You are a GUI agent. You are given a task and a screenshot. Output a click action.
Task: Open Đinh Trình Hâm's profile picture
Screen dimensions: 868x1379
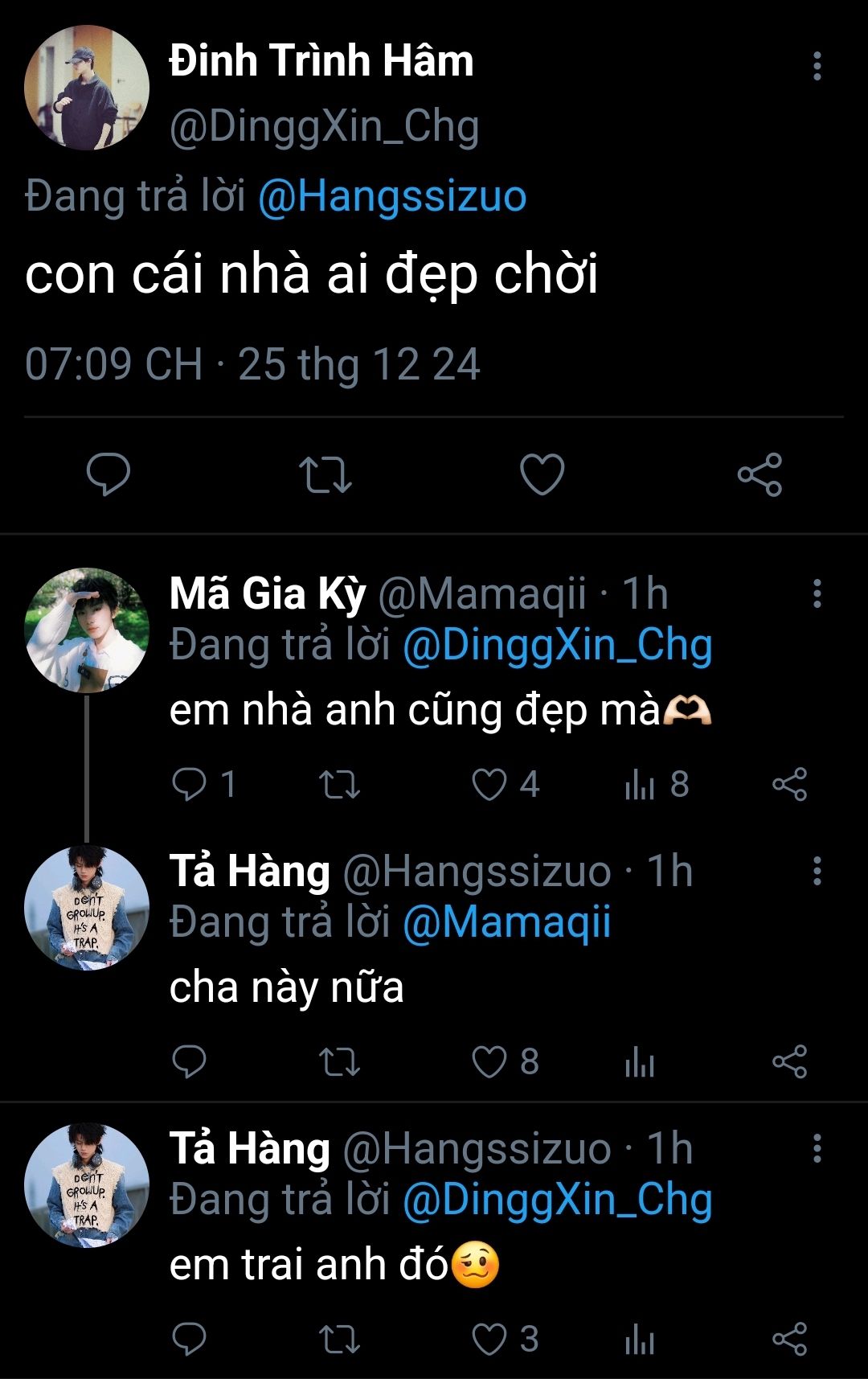click(x=87, y=88)
